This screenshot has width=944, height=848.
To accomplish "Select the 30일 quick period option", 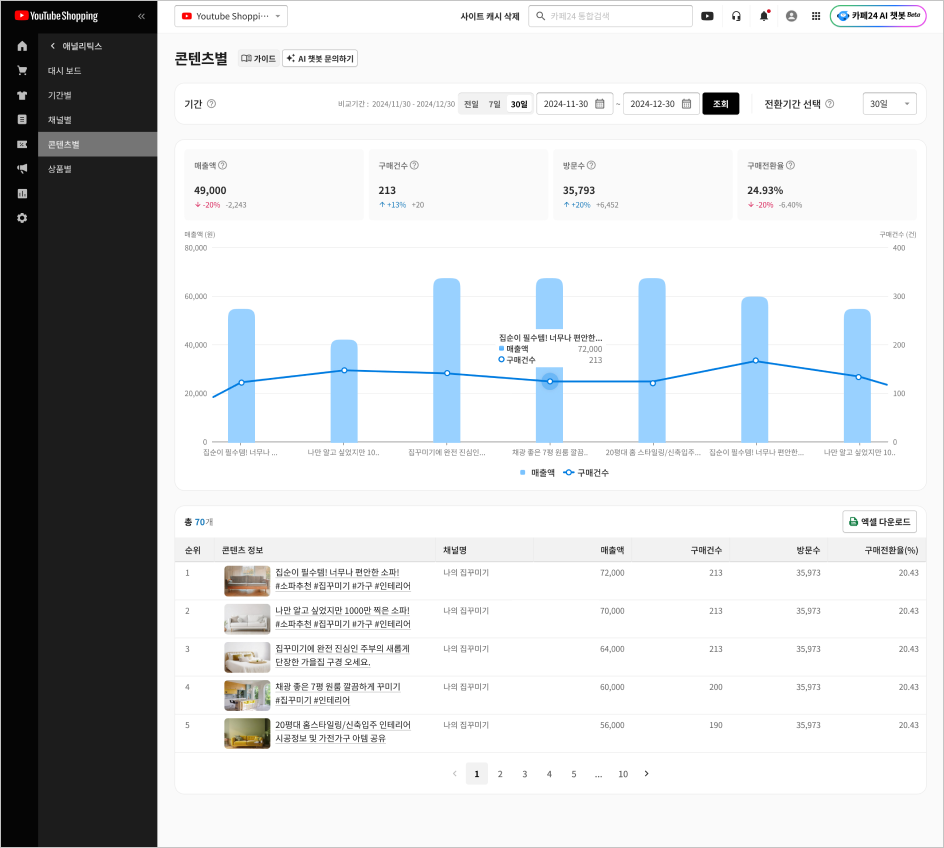I will pyautogui.click(x=519, y=104).
